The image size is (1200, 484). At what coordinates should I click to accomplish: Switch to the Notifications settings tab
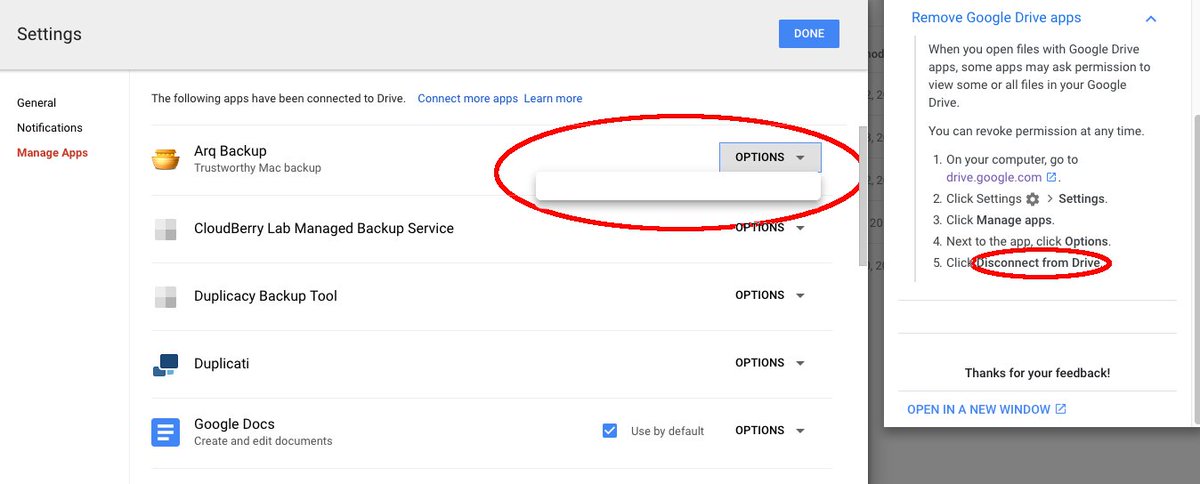pyautogui.click(x=50, y=128)
